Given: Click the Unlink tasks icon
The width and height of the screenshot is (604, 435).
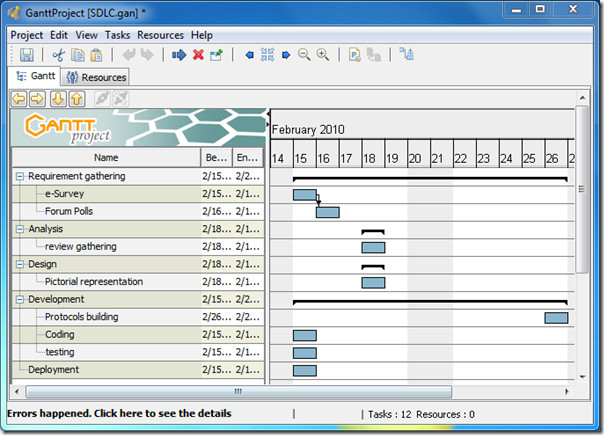Looking at the screenshot, I should point(121,99).
